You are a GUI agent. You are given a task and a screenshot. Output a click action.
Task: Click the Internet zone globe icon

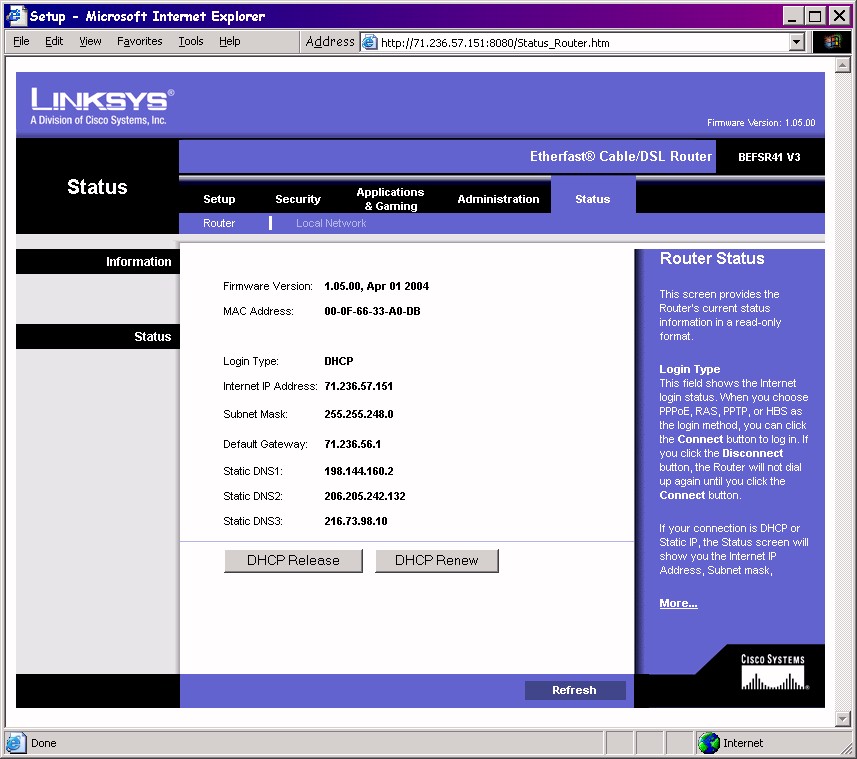pyautogui.click(x=709, y=743)
